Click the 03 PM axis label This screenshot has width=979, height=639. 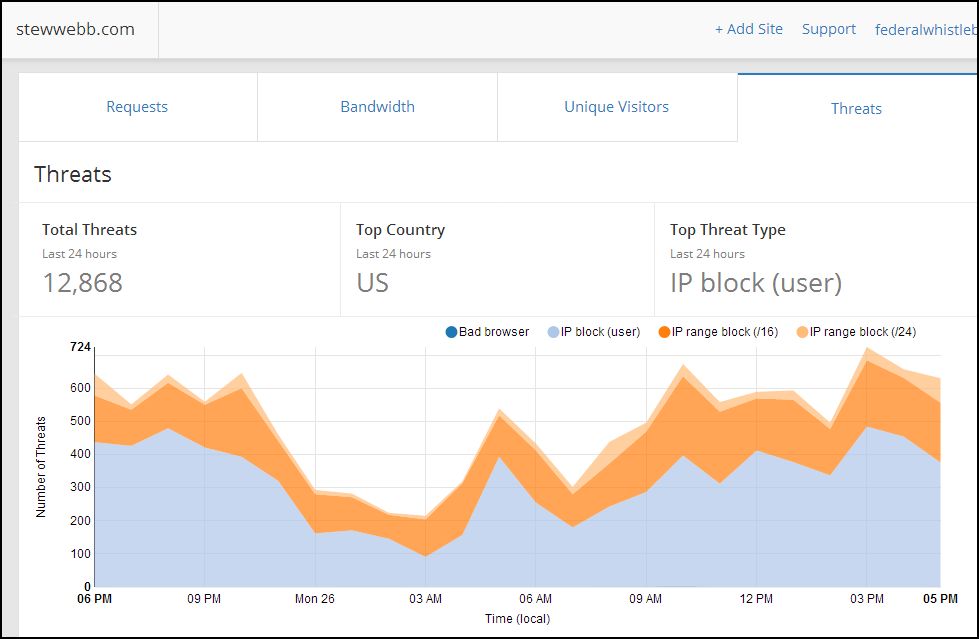point(867,598)
